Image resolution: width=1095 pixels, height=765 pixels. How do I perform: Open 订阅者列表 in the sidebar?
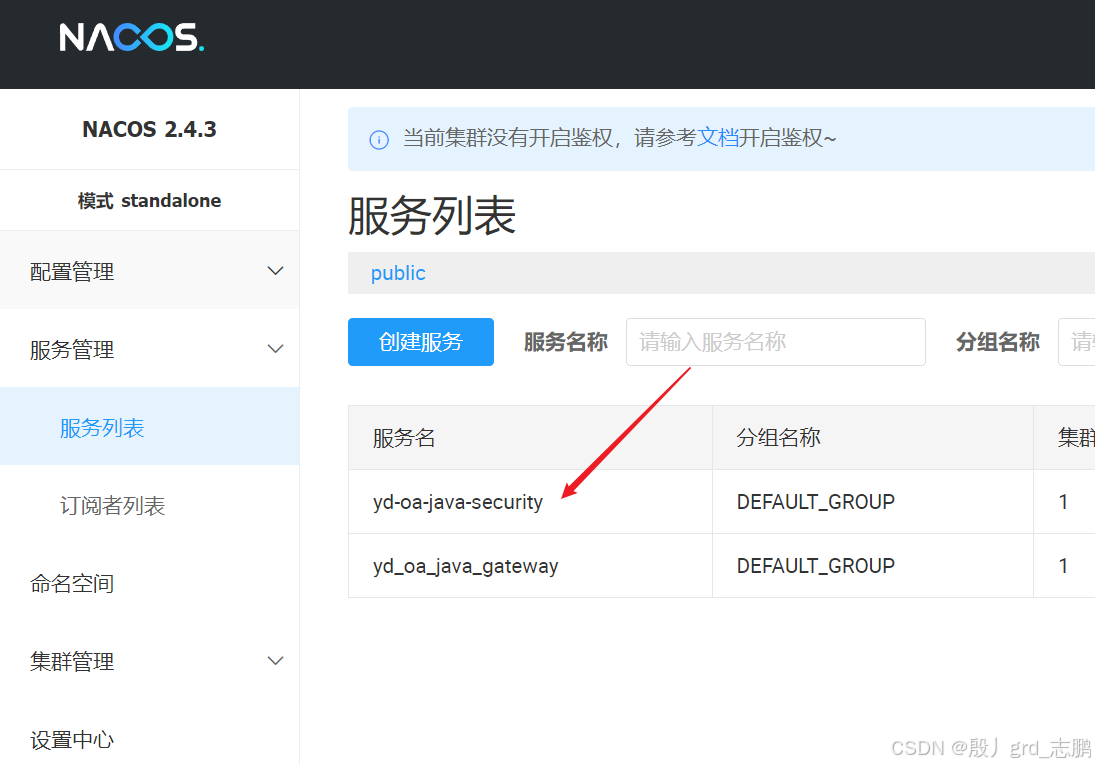click(x=112, y=506)
